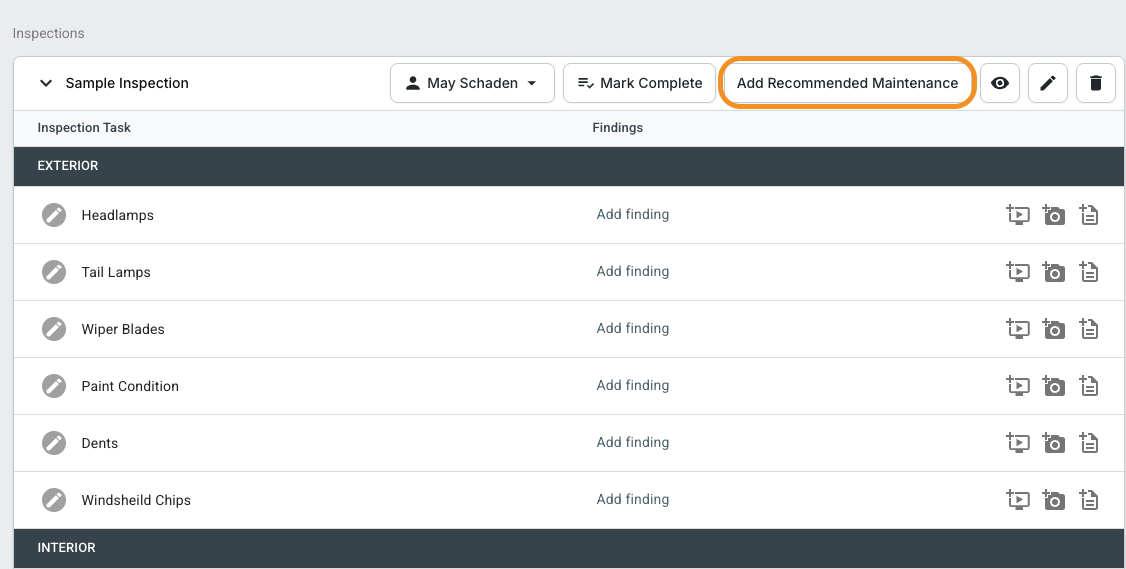This screenshot has width=1126, height=569.
Task: Collapse the Sample Inspection chevron
Action: (x=46, y=83)
